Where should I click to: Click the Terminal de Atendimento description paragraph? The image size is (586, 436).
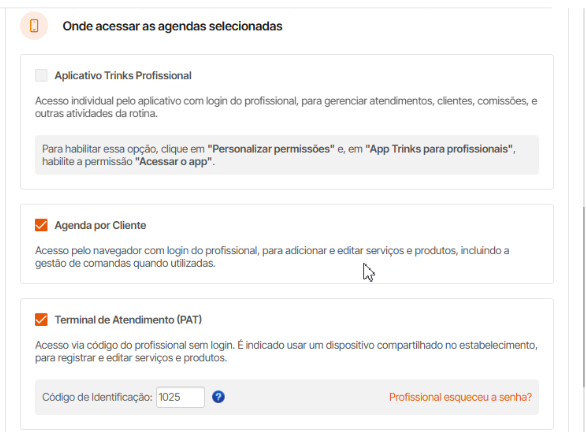[x=286, y=351]
